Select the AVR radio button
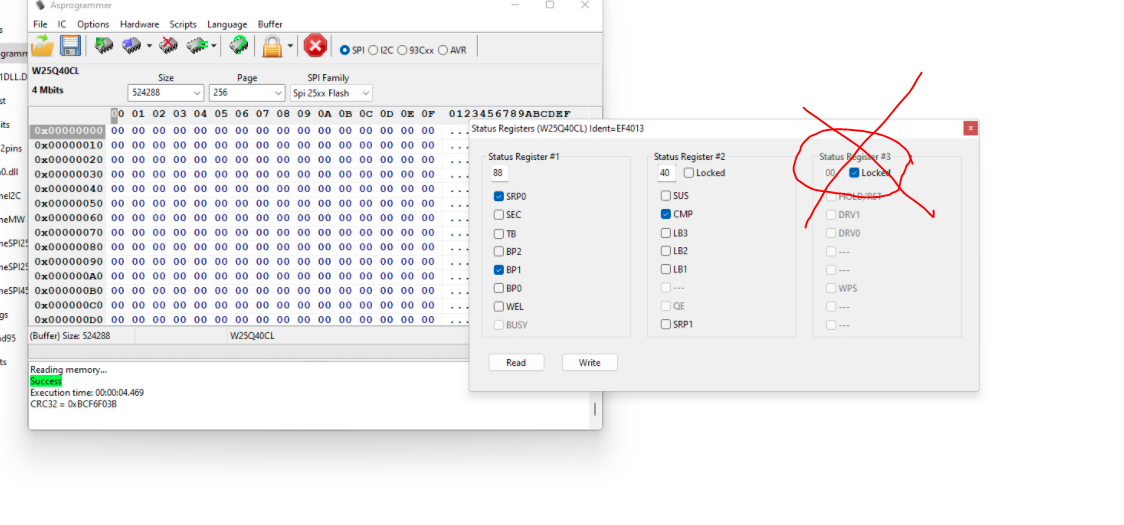The image size is (1124, 525). tap(443, 50)
